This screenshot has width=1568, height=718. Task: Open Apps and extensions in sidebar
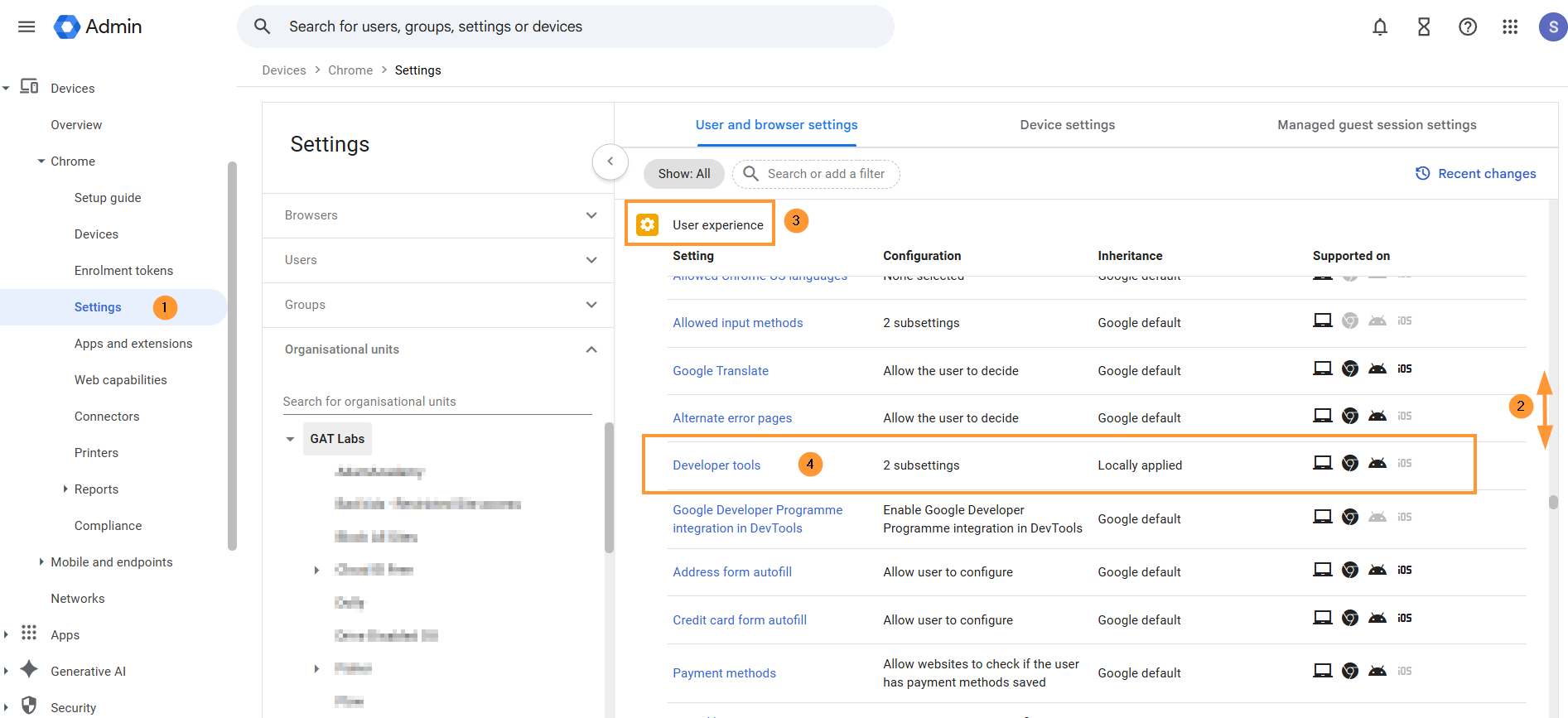click(x=133, y=344)
